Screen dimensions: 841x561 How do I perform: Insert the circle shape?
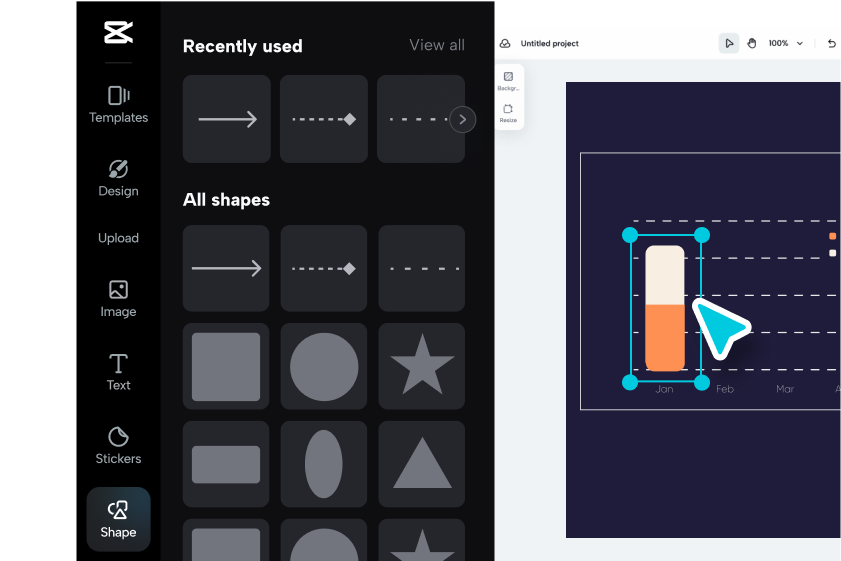(x=323, y=366)
